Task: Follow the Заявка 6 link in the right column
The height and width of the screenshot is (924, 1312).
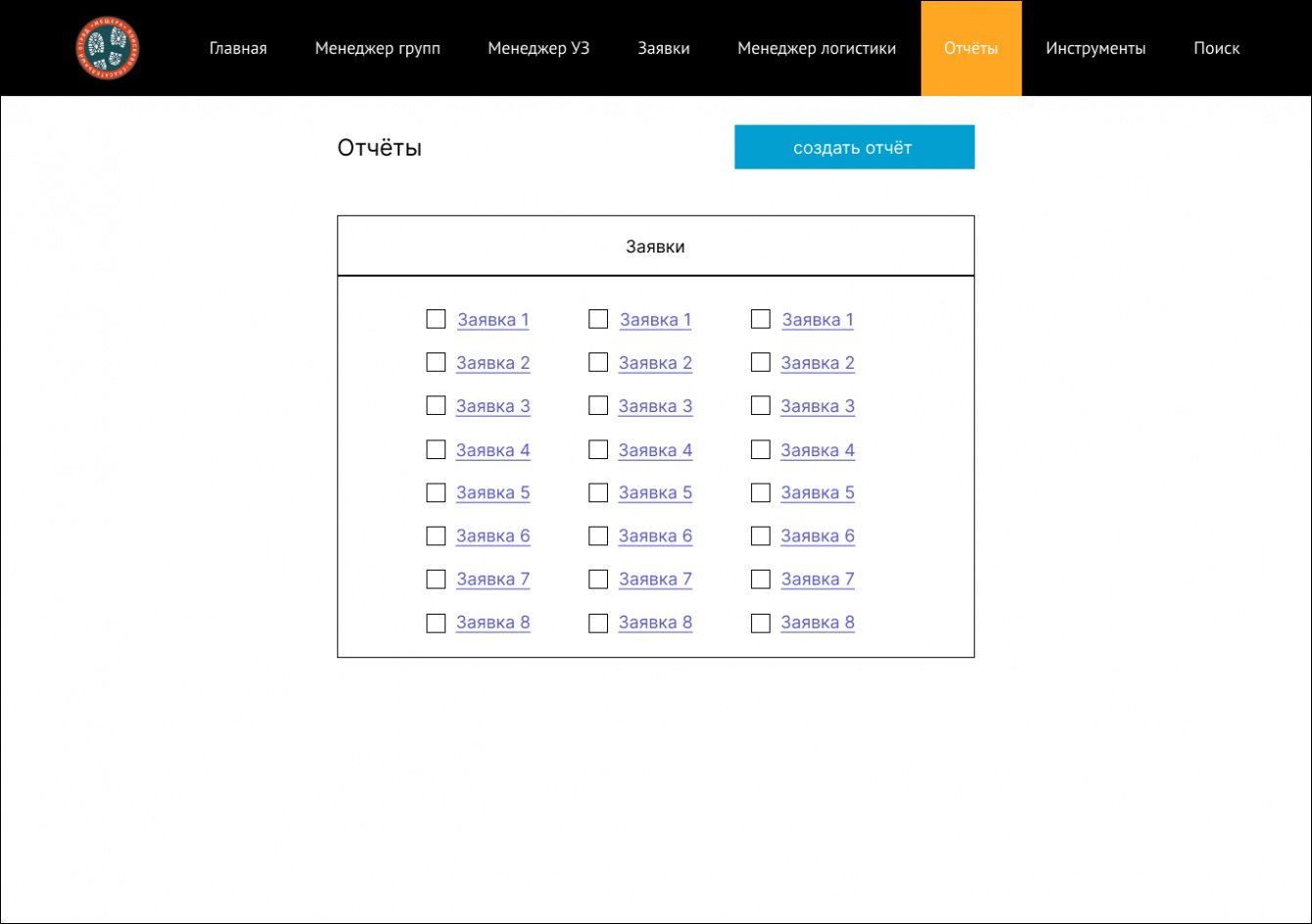Action: 819,536
